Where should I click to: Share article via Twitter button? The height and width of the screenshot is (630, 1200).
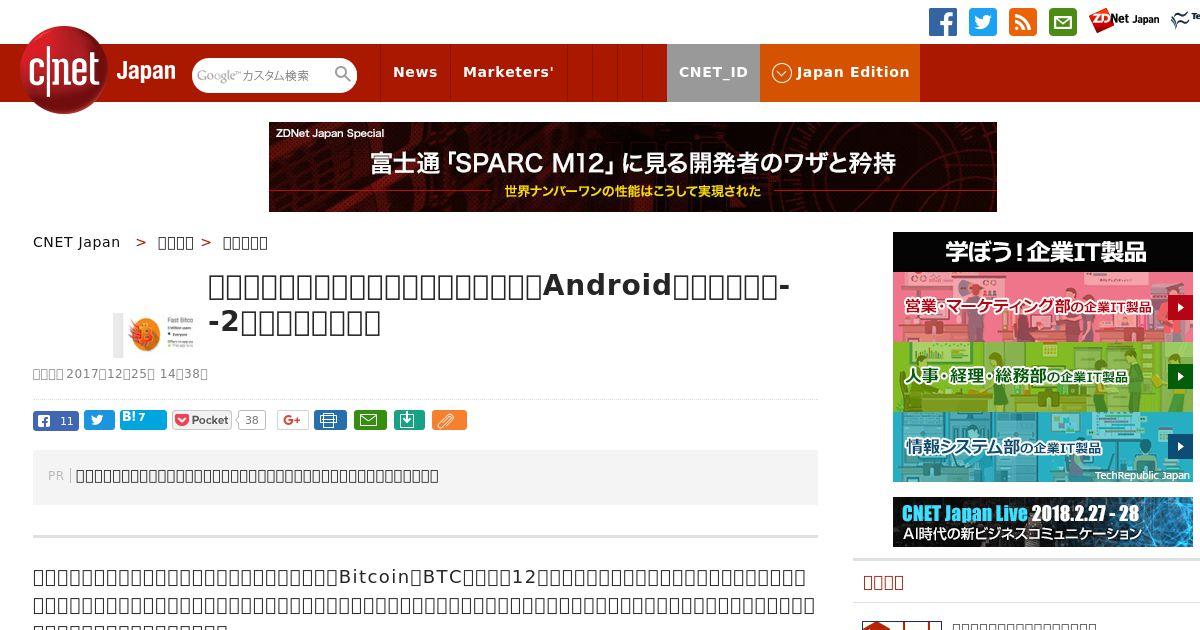[x=99, y=420]
